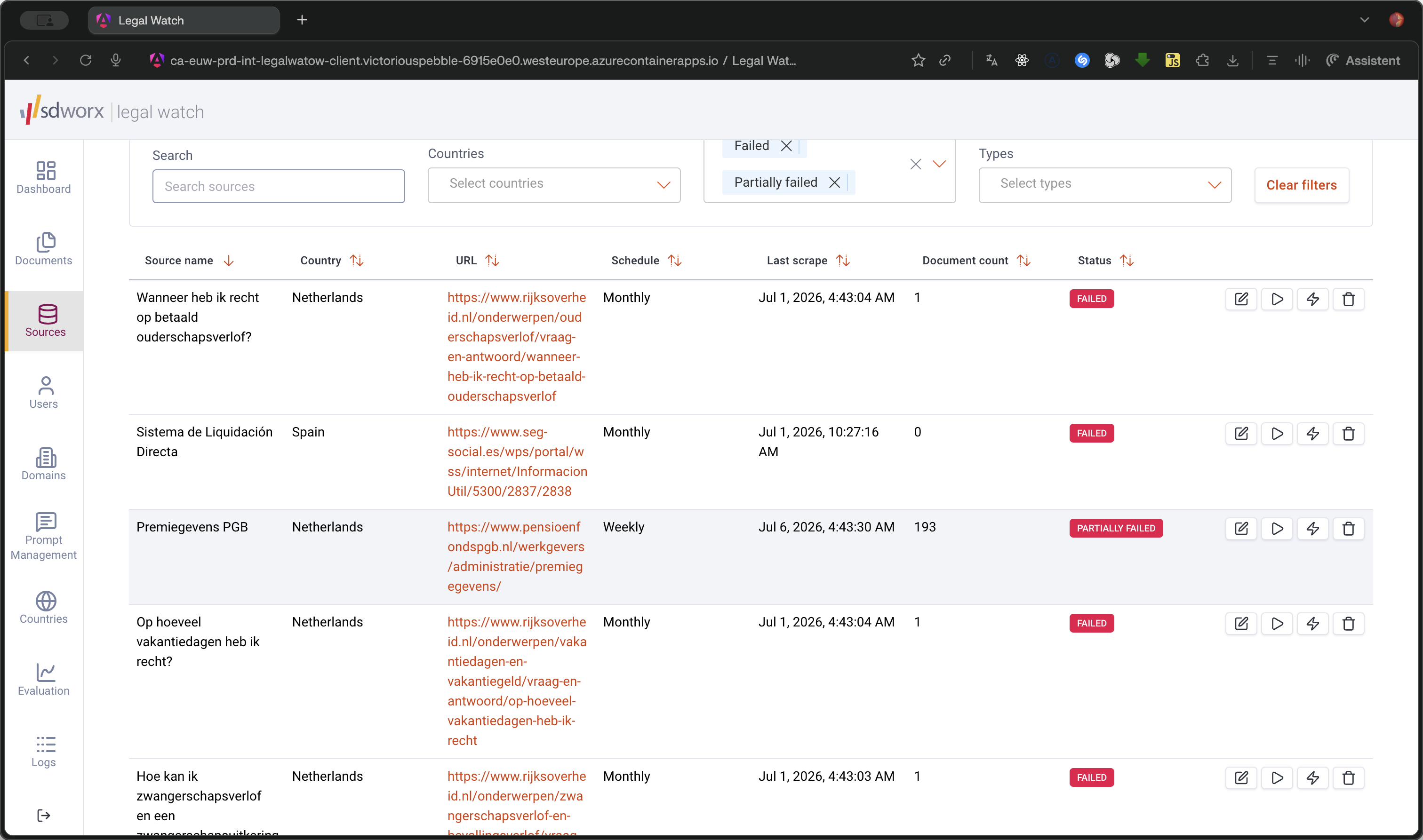Click the PARTIALLY FAILED status badge
The width and height of the screenshot is (1423, 840).
click(1116, 528)
